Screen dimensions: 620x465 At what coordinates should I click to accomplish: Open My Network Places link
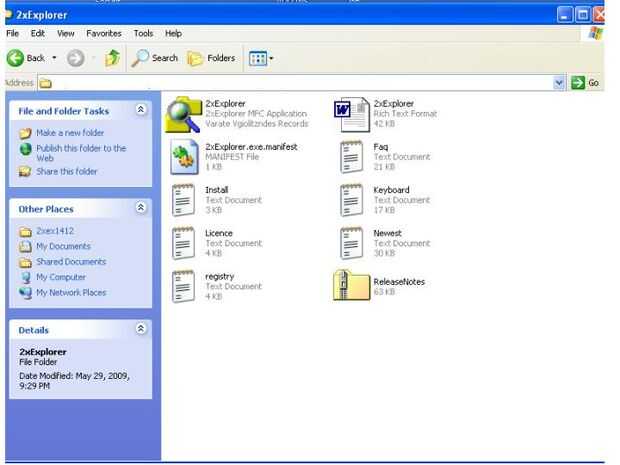tap(71, 293)
